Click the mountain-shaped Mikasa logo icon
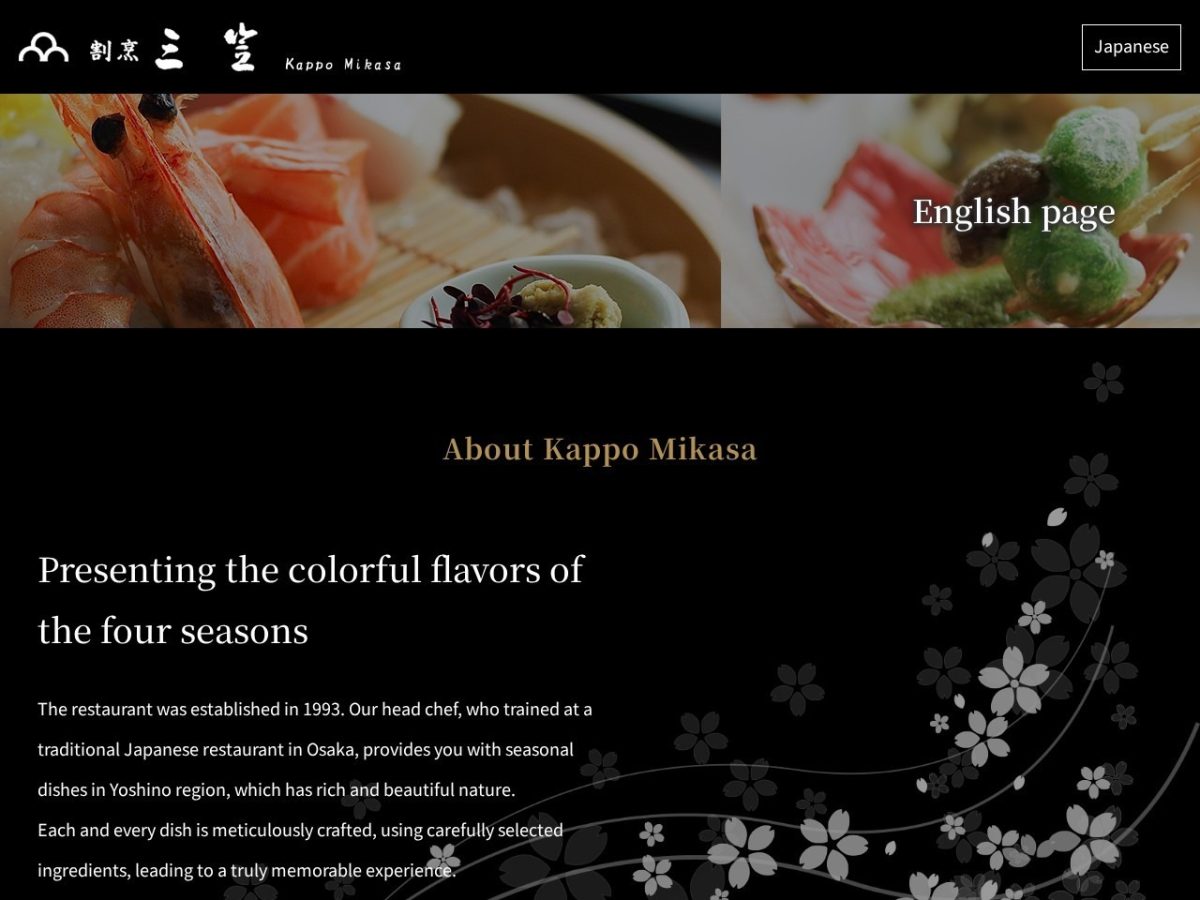Screen dimensions: 1200x900 pos(43,47)
